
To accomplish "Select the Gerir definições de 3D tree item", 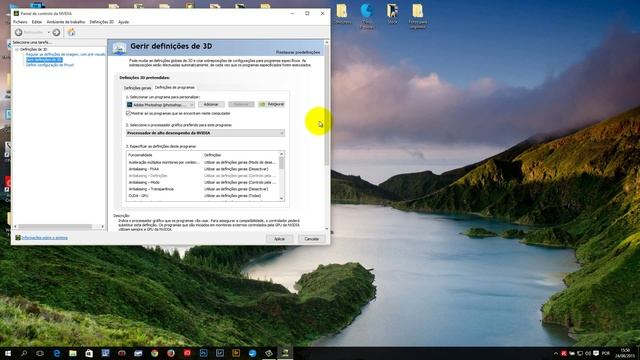I will point(44,60).
